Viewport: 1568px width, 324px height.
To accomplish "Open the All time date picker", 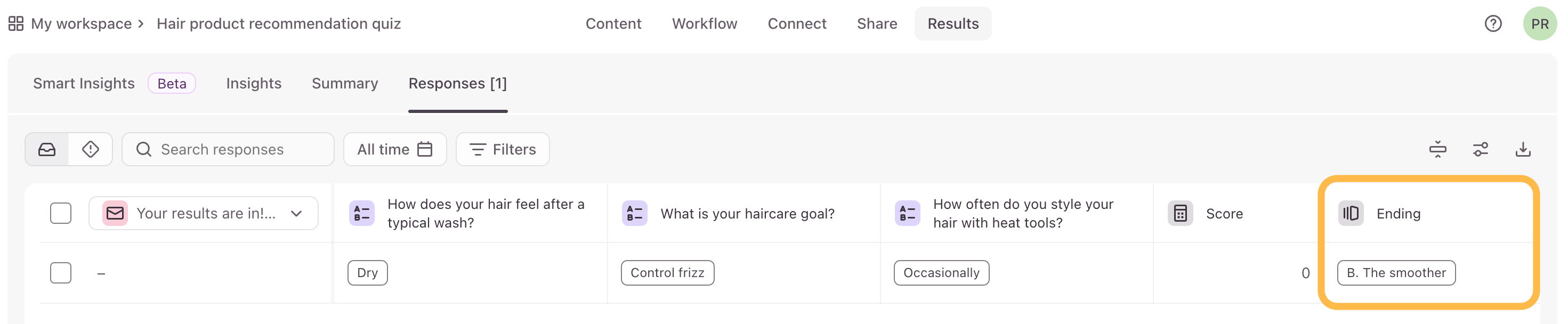I will pos(395,149).
